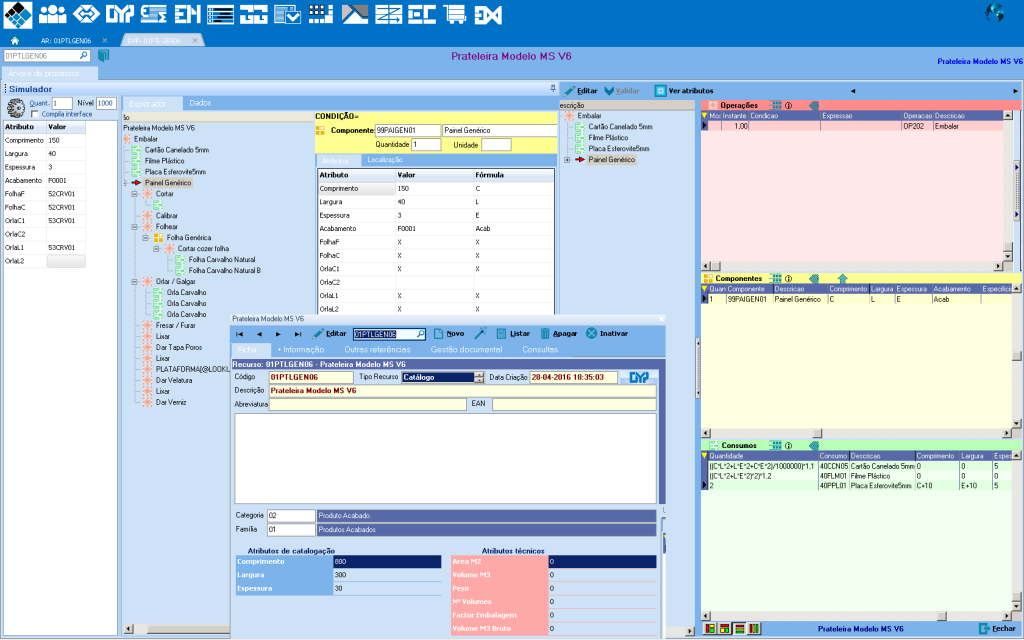Click the book icon next to search field
This screenshot has height=640, width=1024.
pyautogui.click(x=103, y=55)
